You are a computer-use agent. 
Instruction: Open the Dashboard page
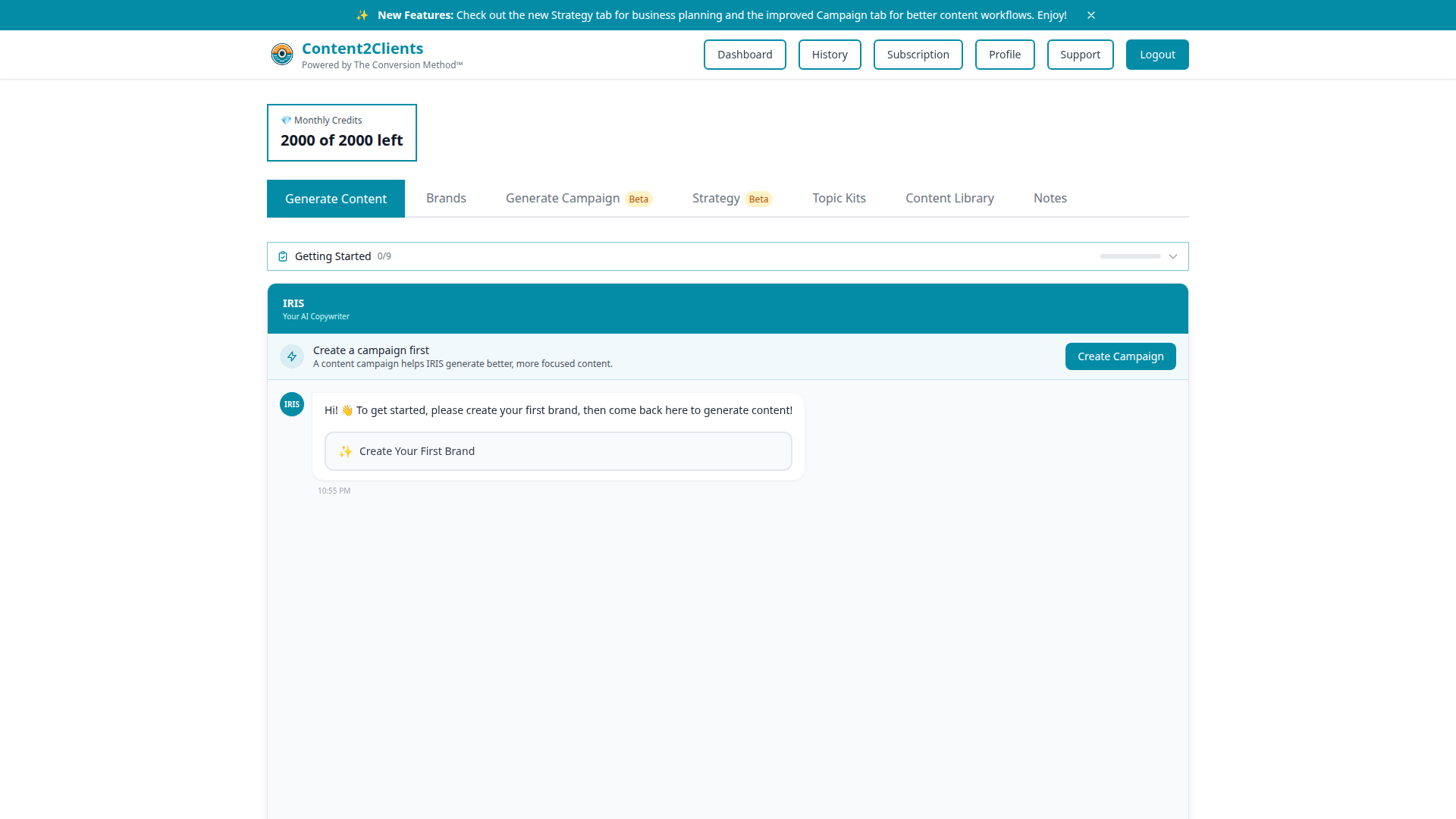click(745, 54)
